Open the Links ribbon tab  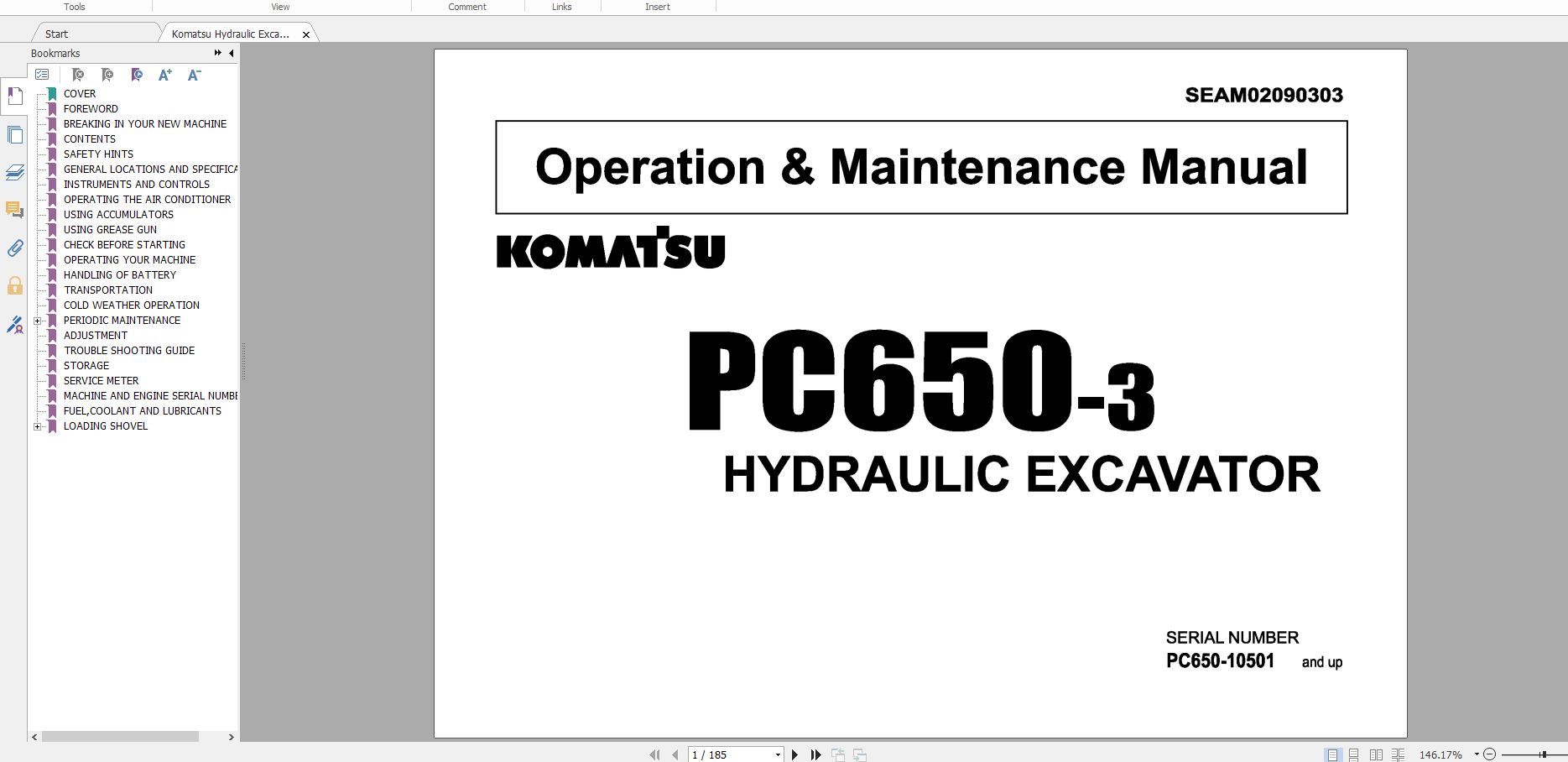(562, 7)
